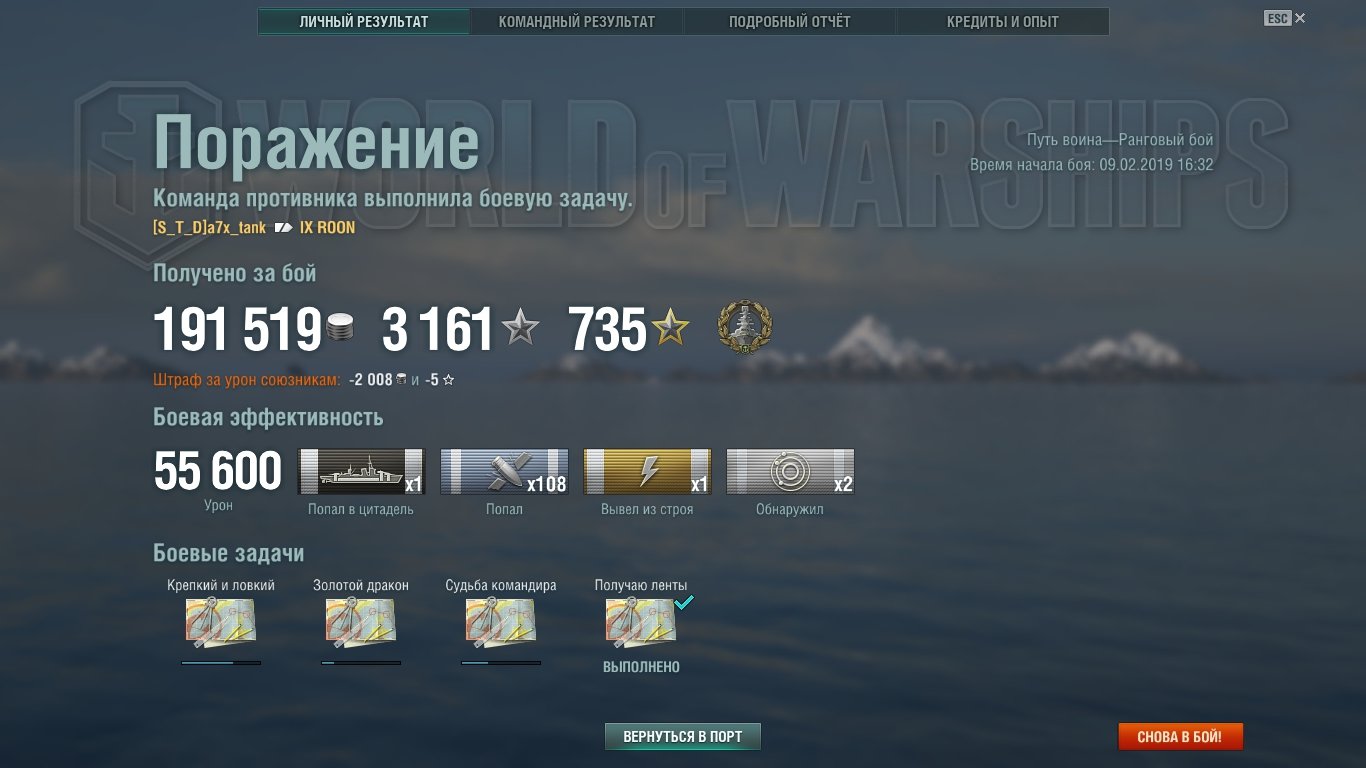The height and width of the screenshot is (768, 1366).
Task: Click the 'Крепкий и ловкий' progress bar
Action: click(x=221, y=662)
